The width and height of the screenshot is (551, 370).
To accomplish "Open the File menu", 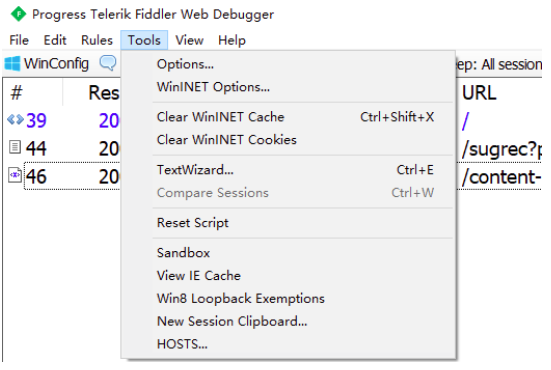I will pos(19,40).
